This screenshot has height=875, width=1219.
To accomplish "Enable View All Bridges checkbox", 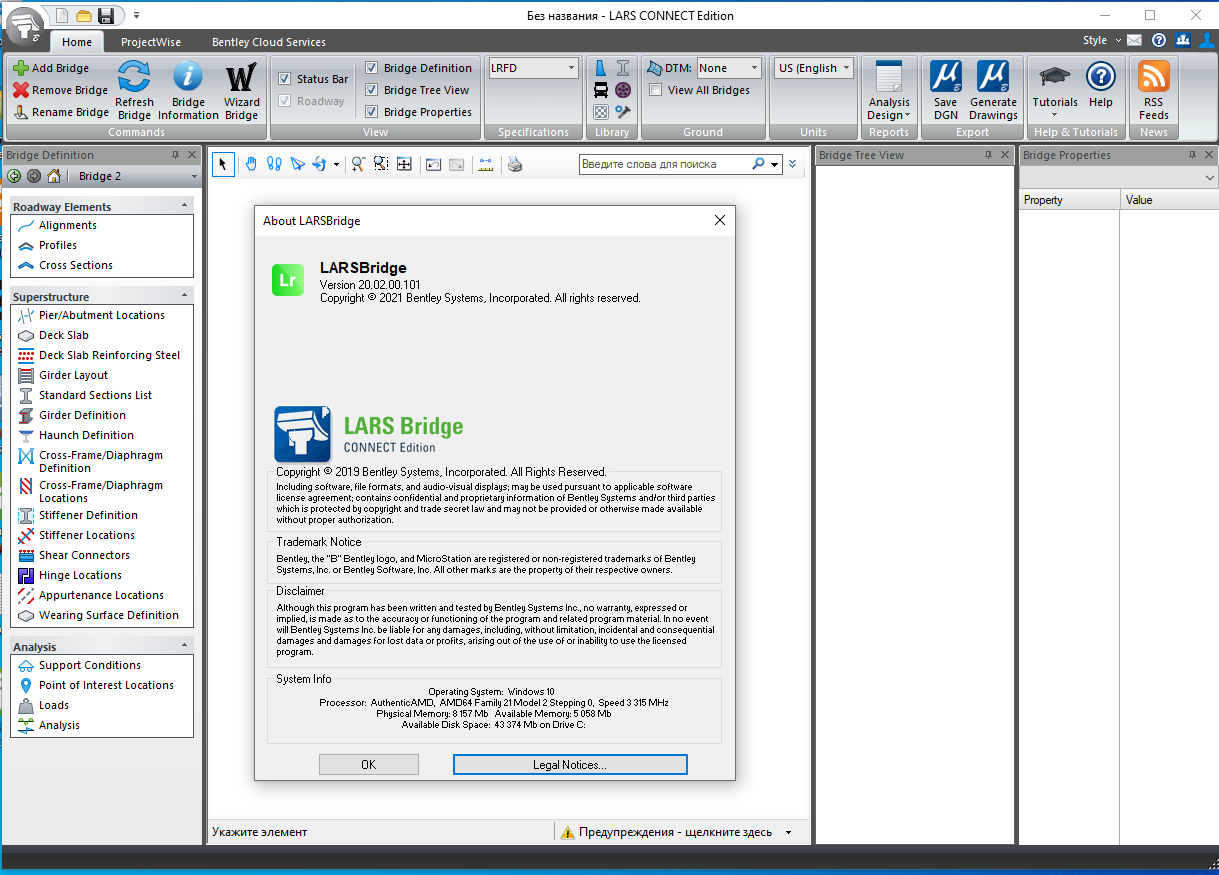I will 655,90.
